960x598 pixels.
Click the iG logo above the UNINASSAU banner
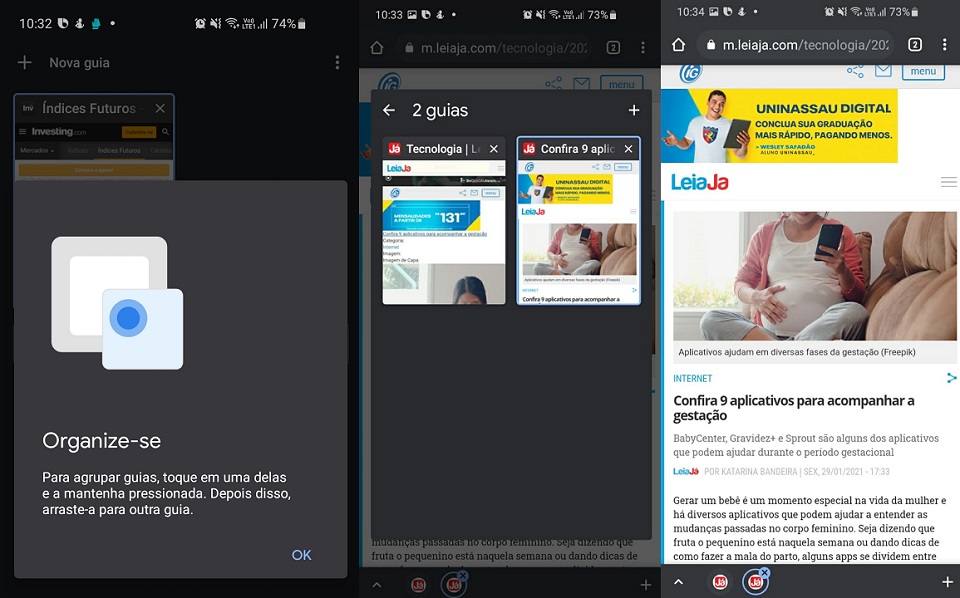click(x=690, y=73)
